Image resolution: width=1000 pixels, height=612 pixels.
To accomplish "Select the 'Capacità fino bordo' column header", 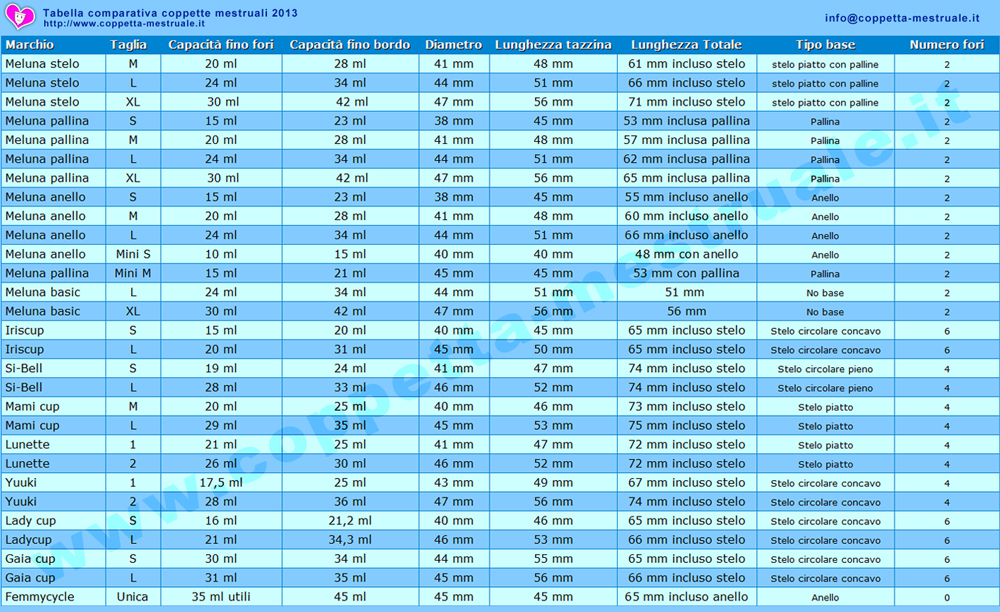I will 349,45.
